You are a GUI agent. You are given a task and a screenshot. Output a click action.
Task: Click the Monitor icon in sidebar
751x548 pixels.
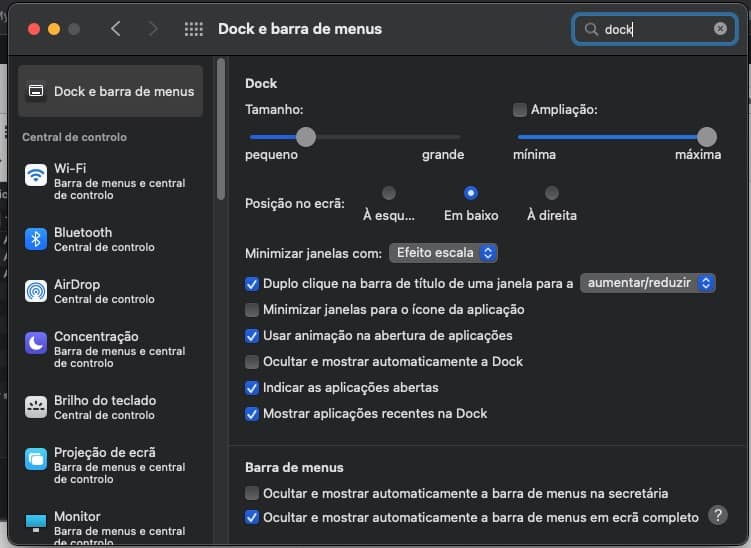coord(36,522)
